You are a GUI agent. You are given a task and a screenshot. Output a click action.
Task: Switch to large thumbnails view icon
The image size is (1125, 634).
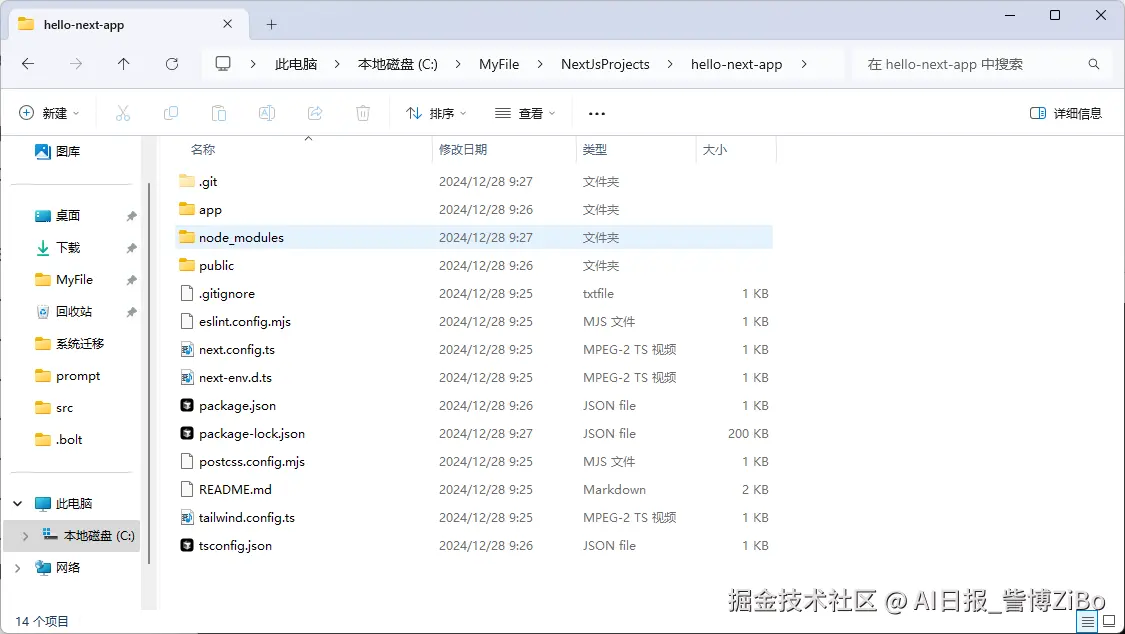tap(1109, 621)
